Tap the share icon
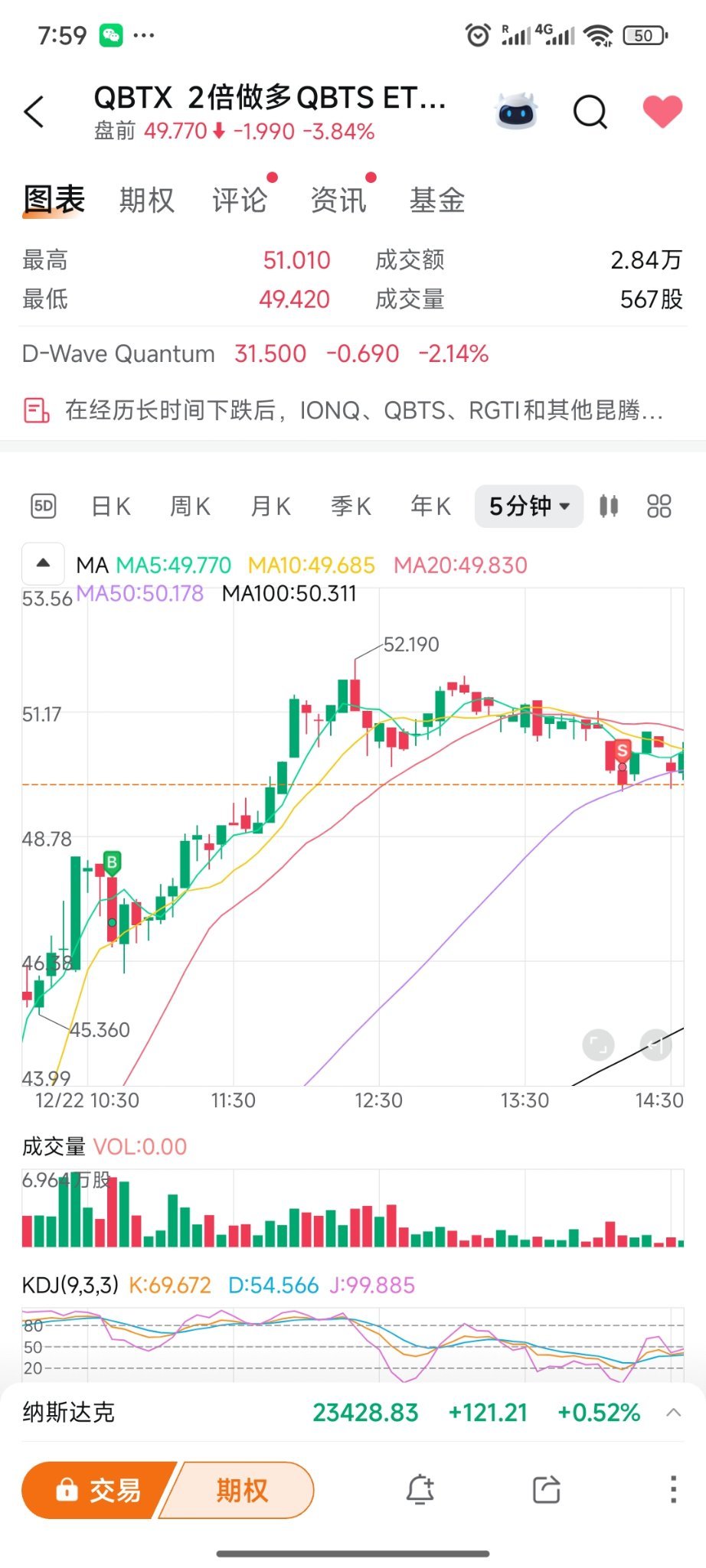706x1568 pixels. (x=546, y=1490)
